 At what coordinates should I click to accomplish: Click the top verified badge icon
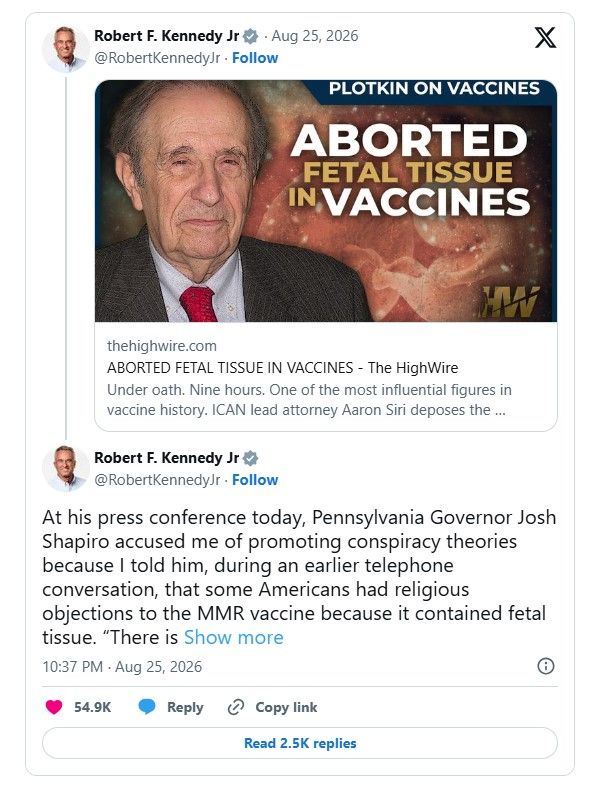[x=250, y=36]
